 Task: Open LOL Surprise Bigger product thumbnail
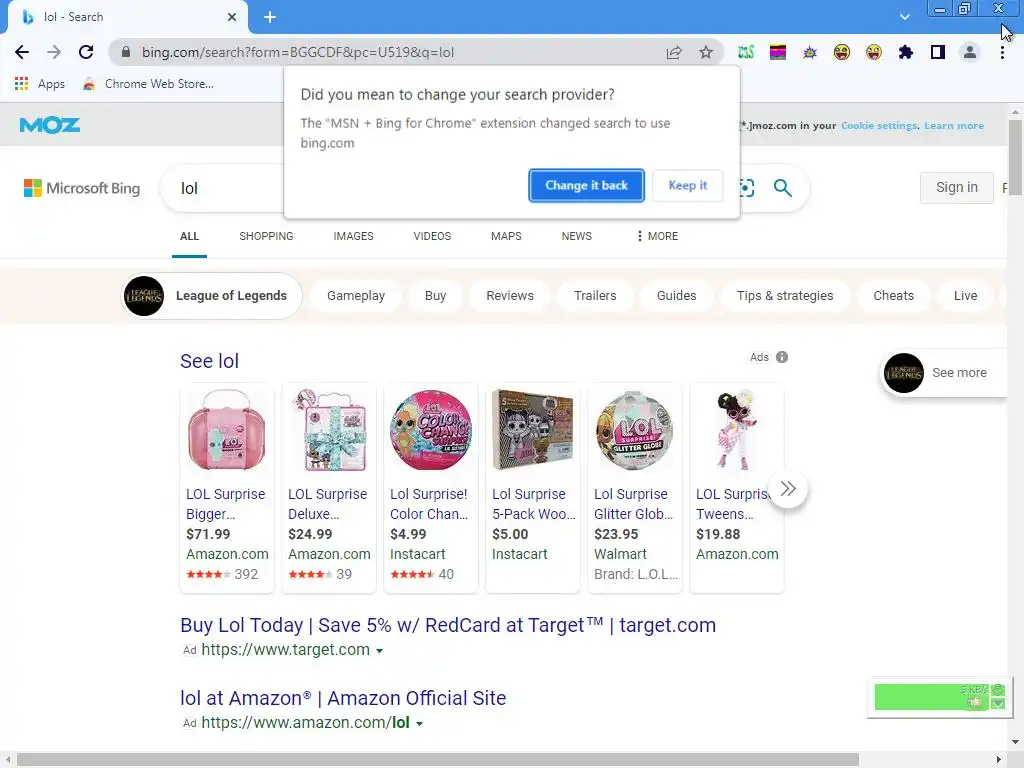click(x=227, y=430)
